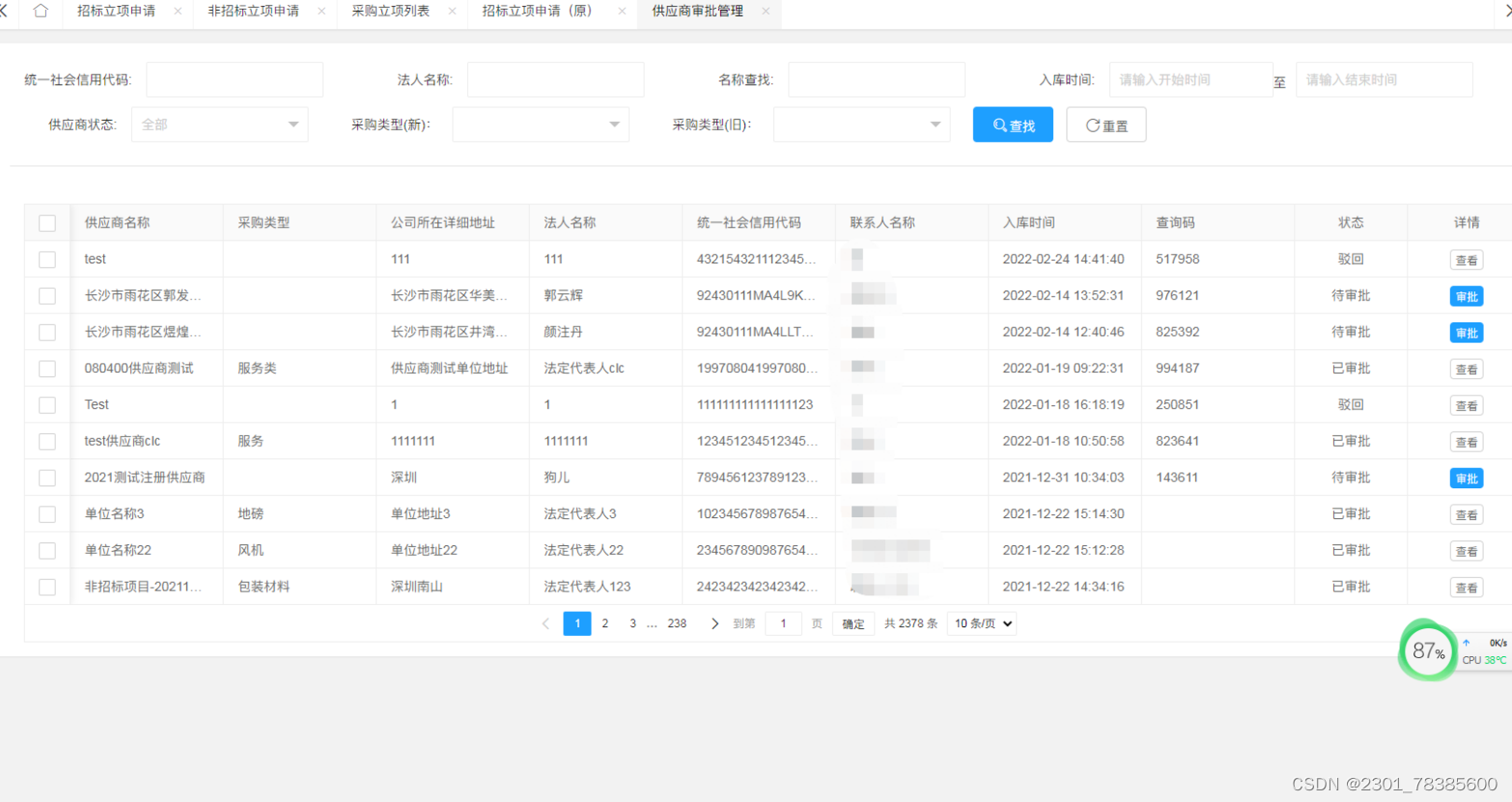This screenshot has height=802, width=1512.
Task: Click 审批 button for 2021测试注册供应商
Action: click(1468, 478)
